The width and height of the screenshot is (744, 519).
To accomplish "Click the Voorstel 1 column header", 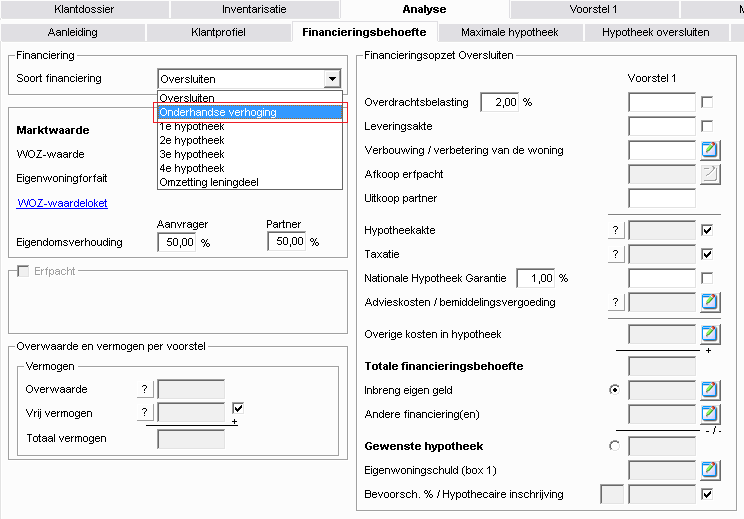I will click(x=651, y=78).
